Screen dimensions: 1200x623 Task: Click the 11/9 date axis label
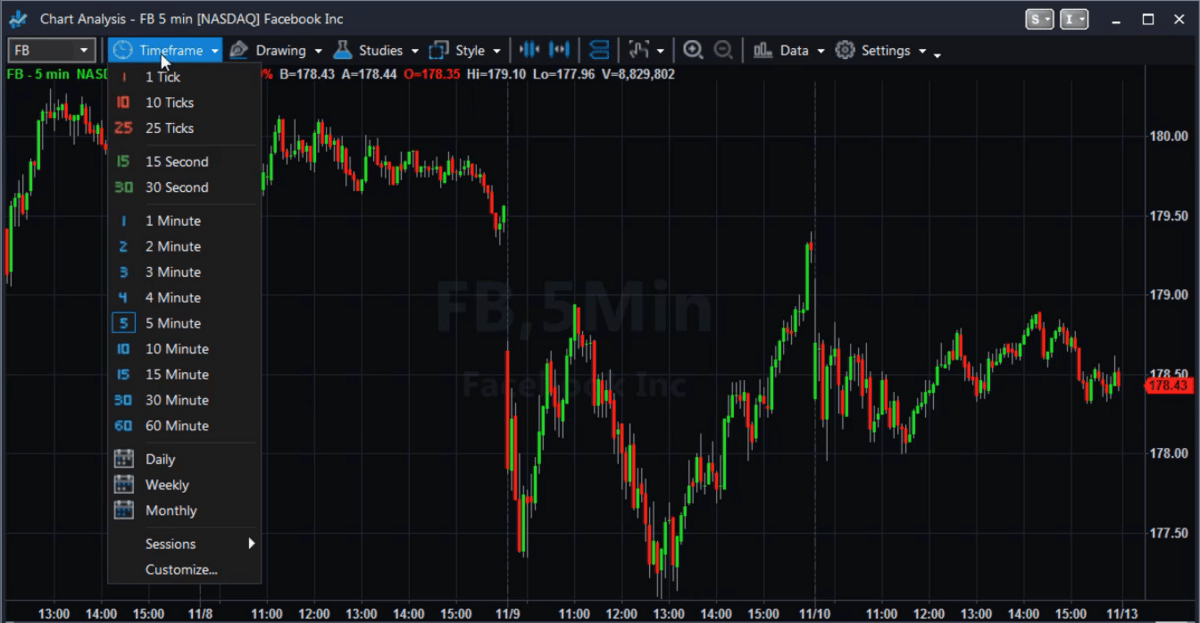point(508,613)
